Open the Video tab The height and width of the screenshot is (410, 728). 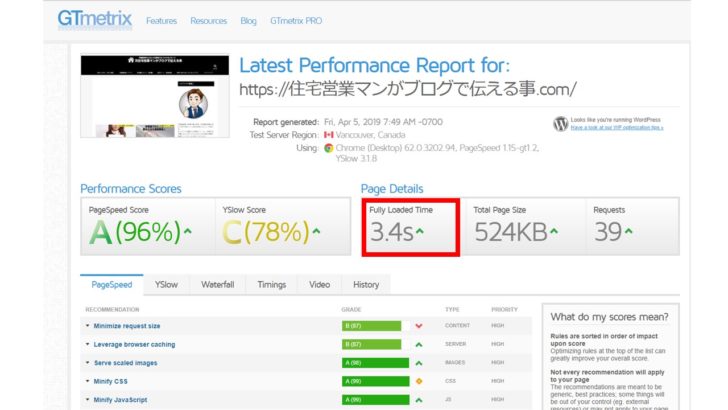[x=319, y=285]
